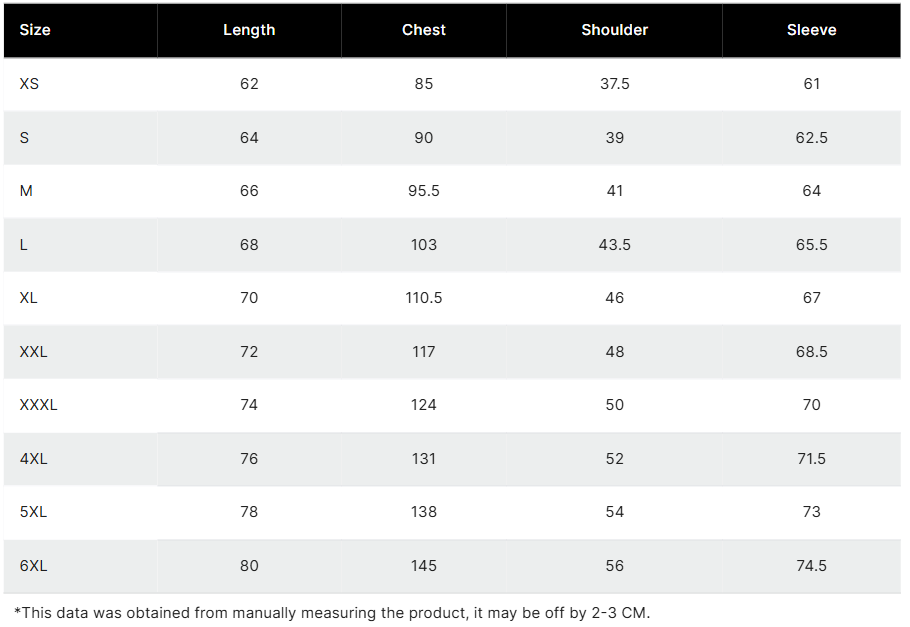Click the Sleeve column header
The height and width of the screenshot is (627, 910).
pyautogui.click(x=811, y=30)
